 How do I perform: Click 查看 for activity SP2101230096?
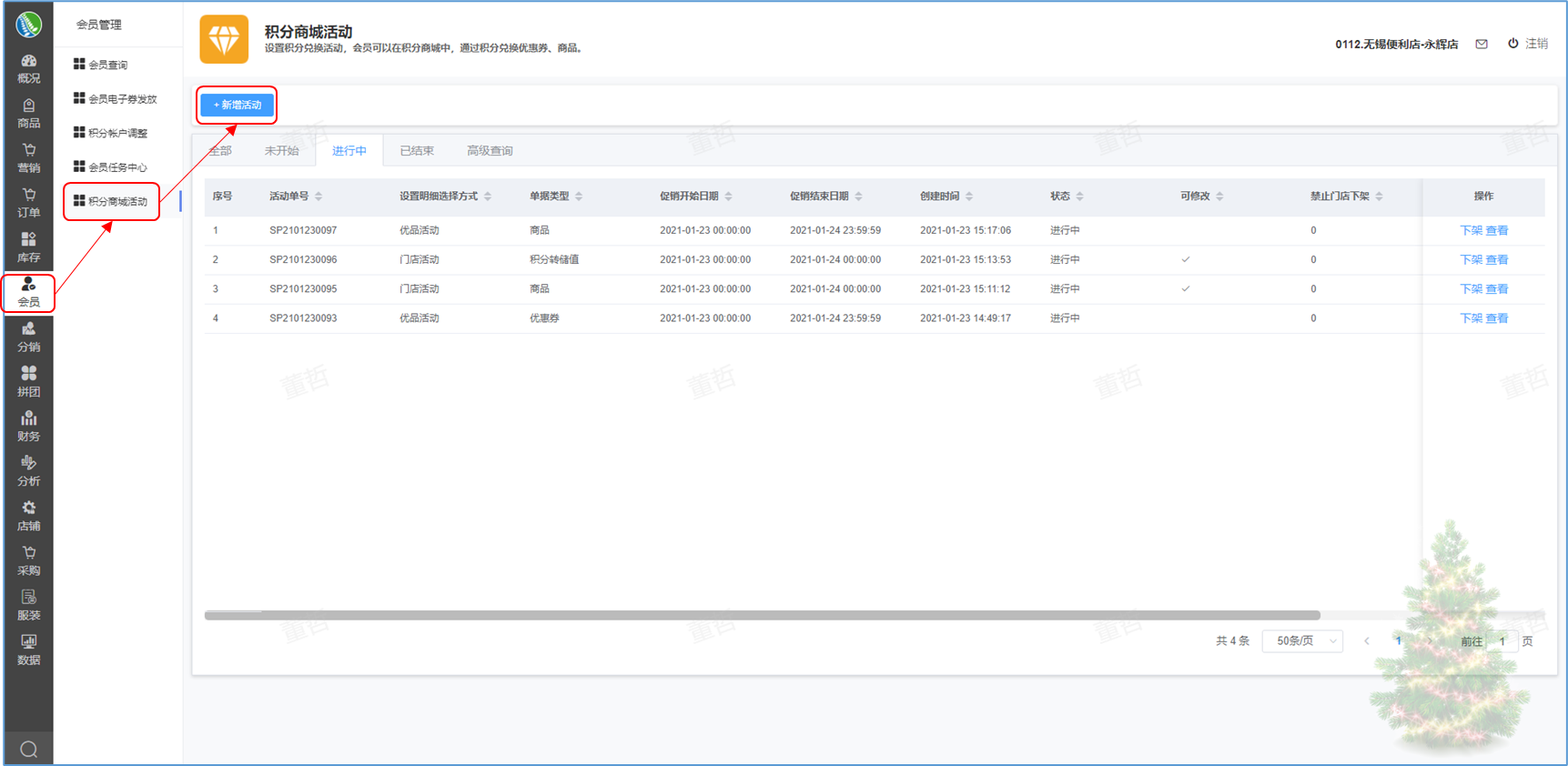click(1497, 259)
